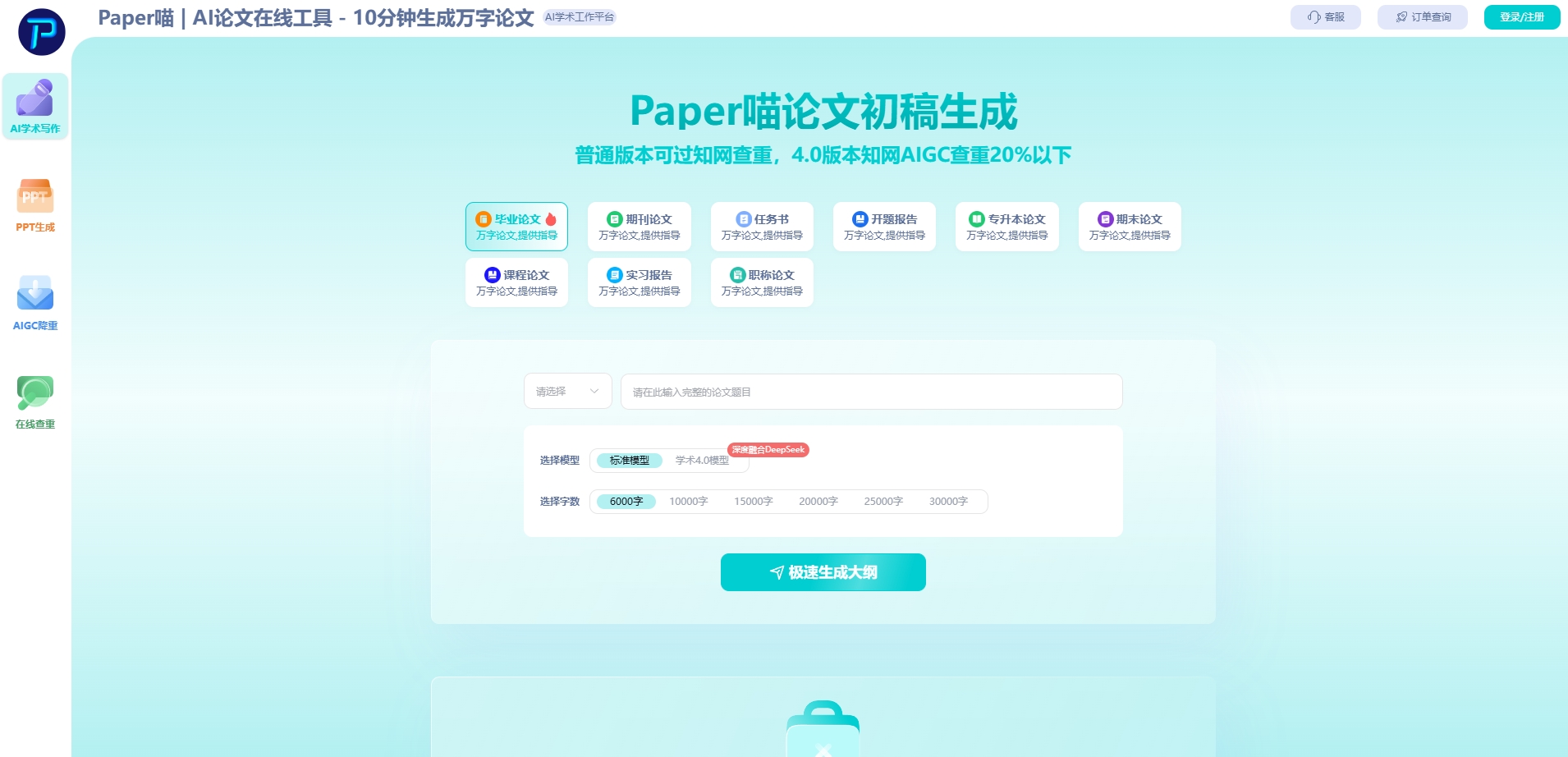Click the green 期刊论文 icon
Viewport: 1568px width, 757px height.
(615, 219)
